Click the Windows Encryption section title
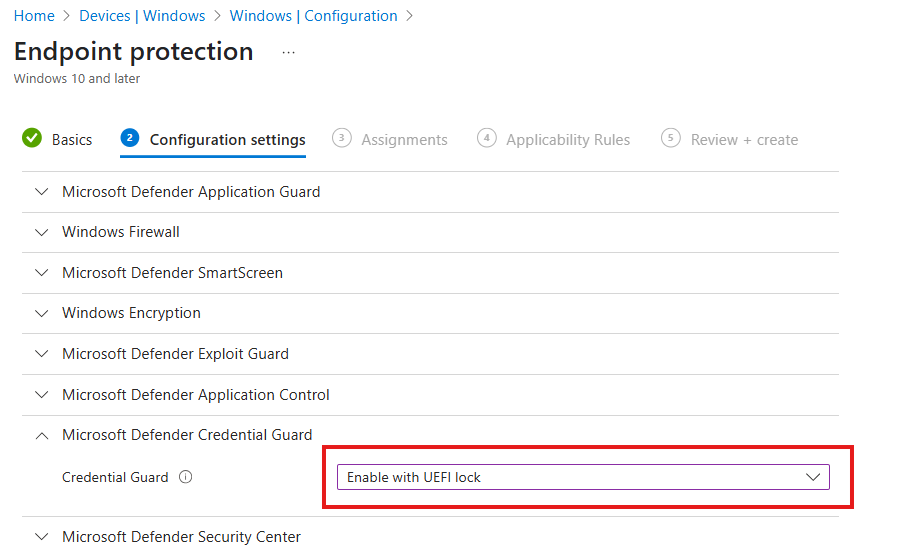This screenshot has height=554, width=900. tap(131, 313)
